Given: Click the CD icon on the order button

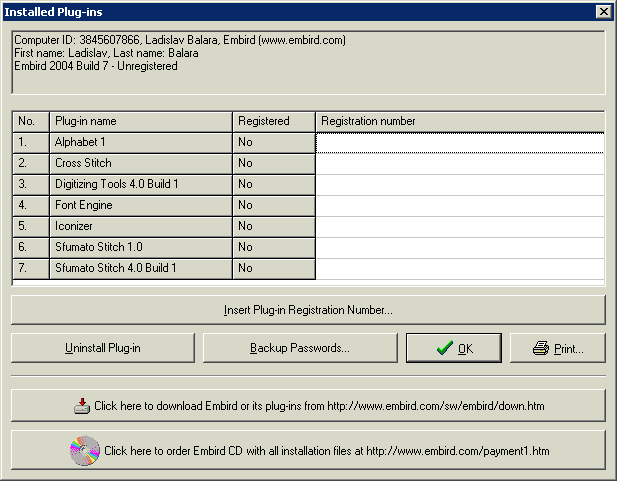Looking at the screenshot, I should (x=85, y=450).
